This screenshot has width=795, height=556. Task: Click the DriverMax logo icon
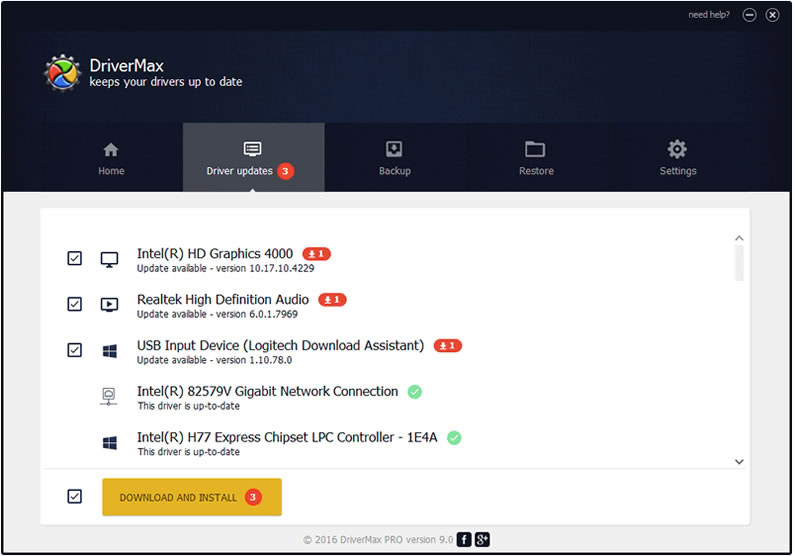62,73
